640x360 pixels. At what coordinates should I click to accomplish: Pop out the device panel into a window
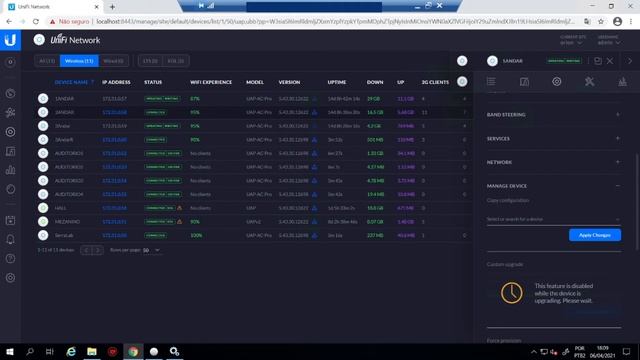click(x=598, y=61)
